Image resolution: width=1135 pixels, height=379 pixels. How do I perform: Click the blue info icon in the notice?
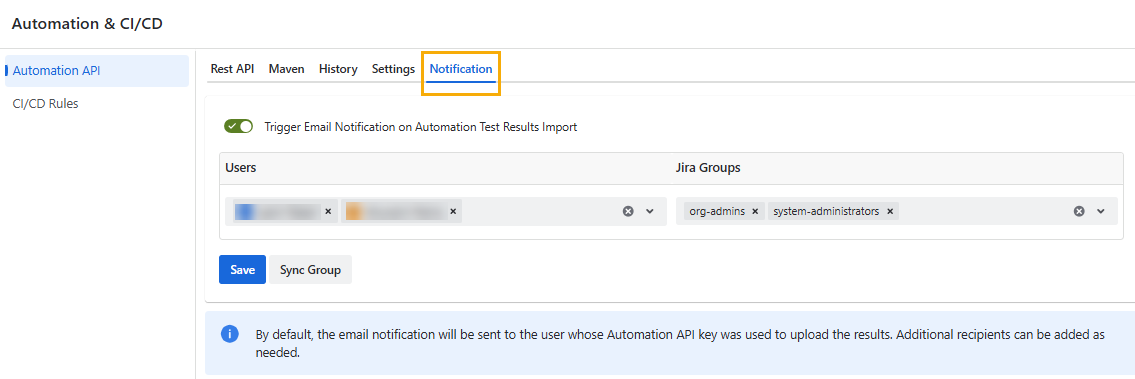pyautogui.click(x=229, y=334)
